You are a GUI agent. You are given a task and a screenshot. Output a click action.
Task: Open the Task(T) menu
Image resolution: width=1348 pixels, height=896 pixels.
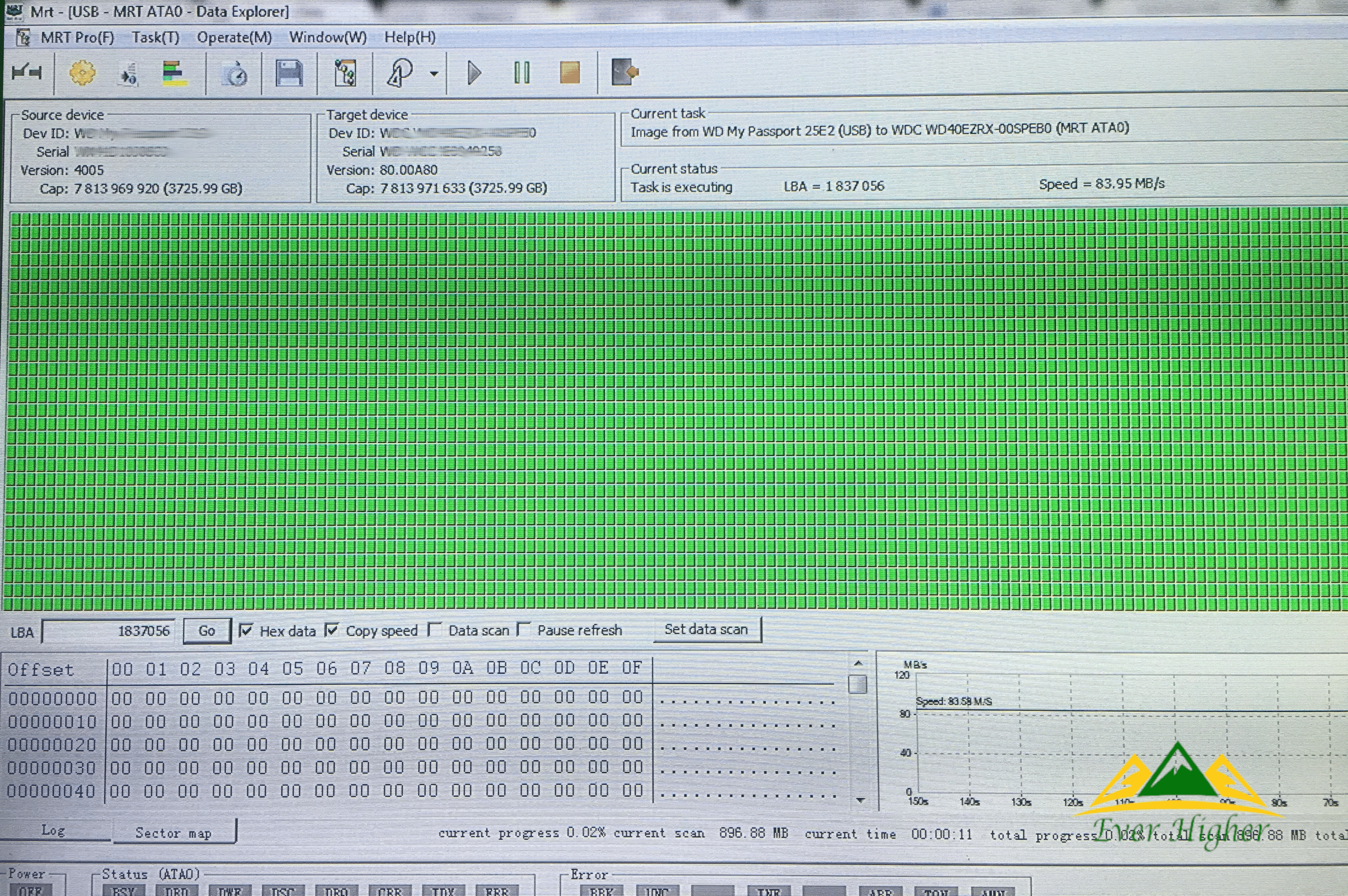pyautogui.click(x=155, y=38)
